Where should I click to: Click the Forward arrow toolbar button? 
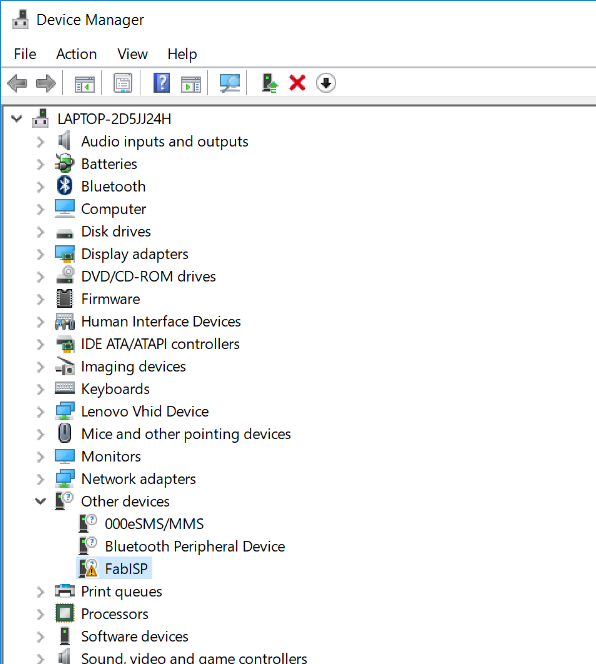point(46,83)
